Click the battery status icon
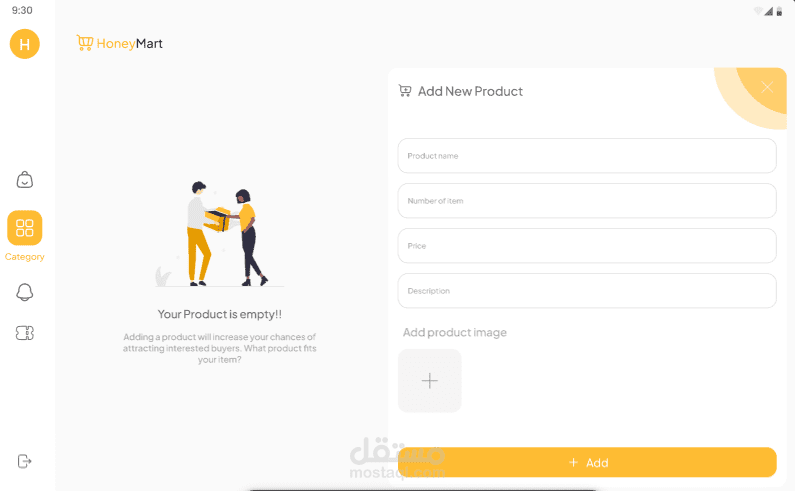Image resolution: width=795 pixels, height=491 pixels. [779, 11]
